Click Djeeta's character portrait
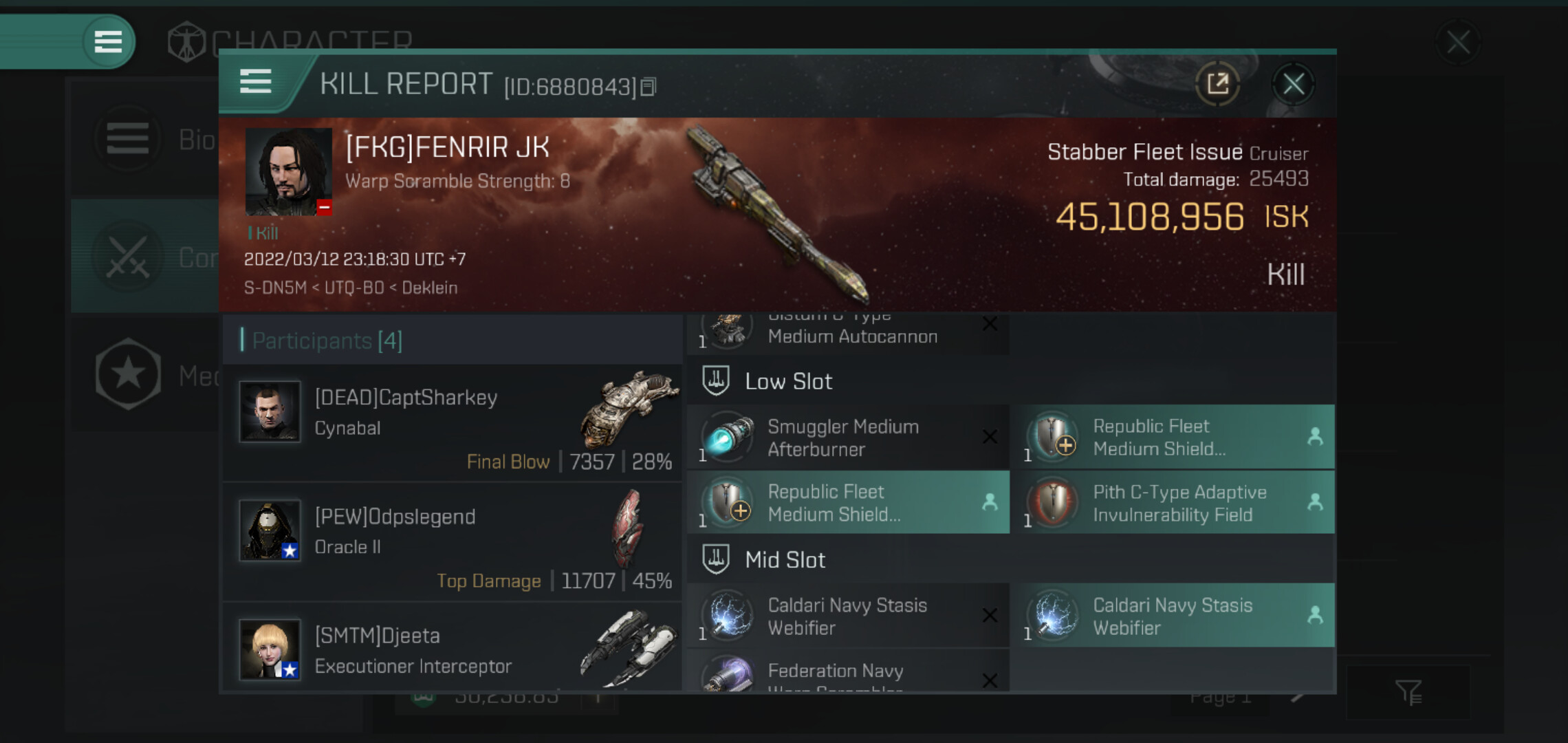Screen dimensions: 1568x743 pyautogui.click(x=270, y=649)
